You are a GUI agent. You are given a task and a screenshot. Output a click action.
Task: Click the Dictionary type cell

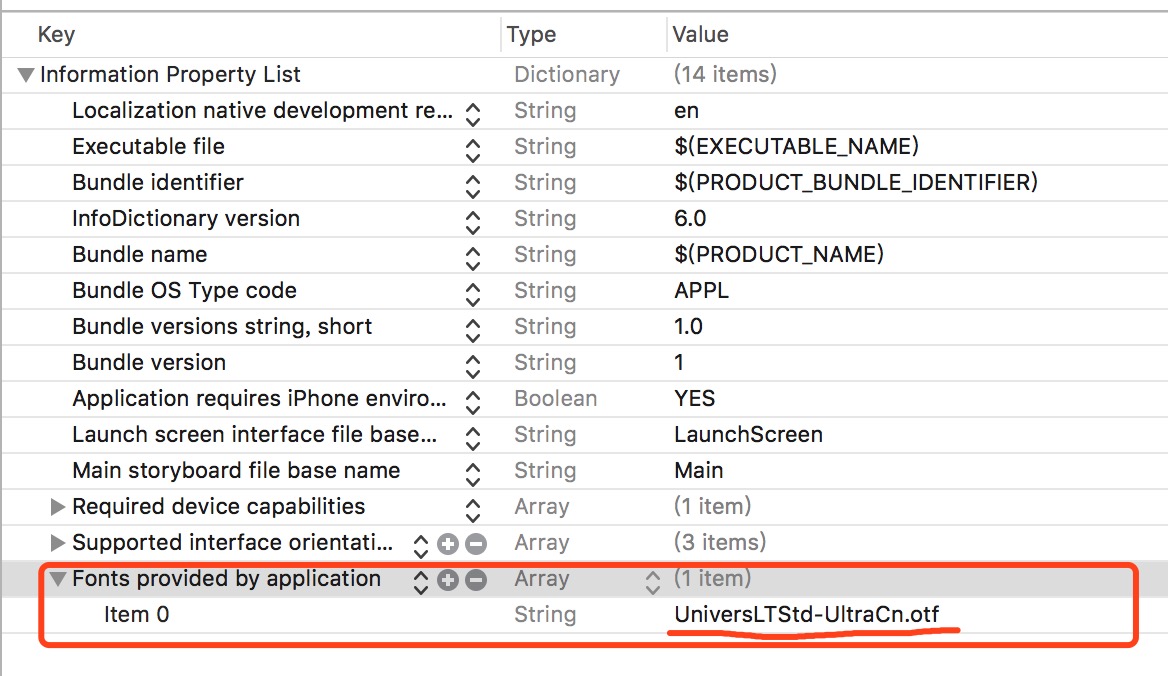click(567, 74)
